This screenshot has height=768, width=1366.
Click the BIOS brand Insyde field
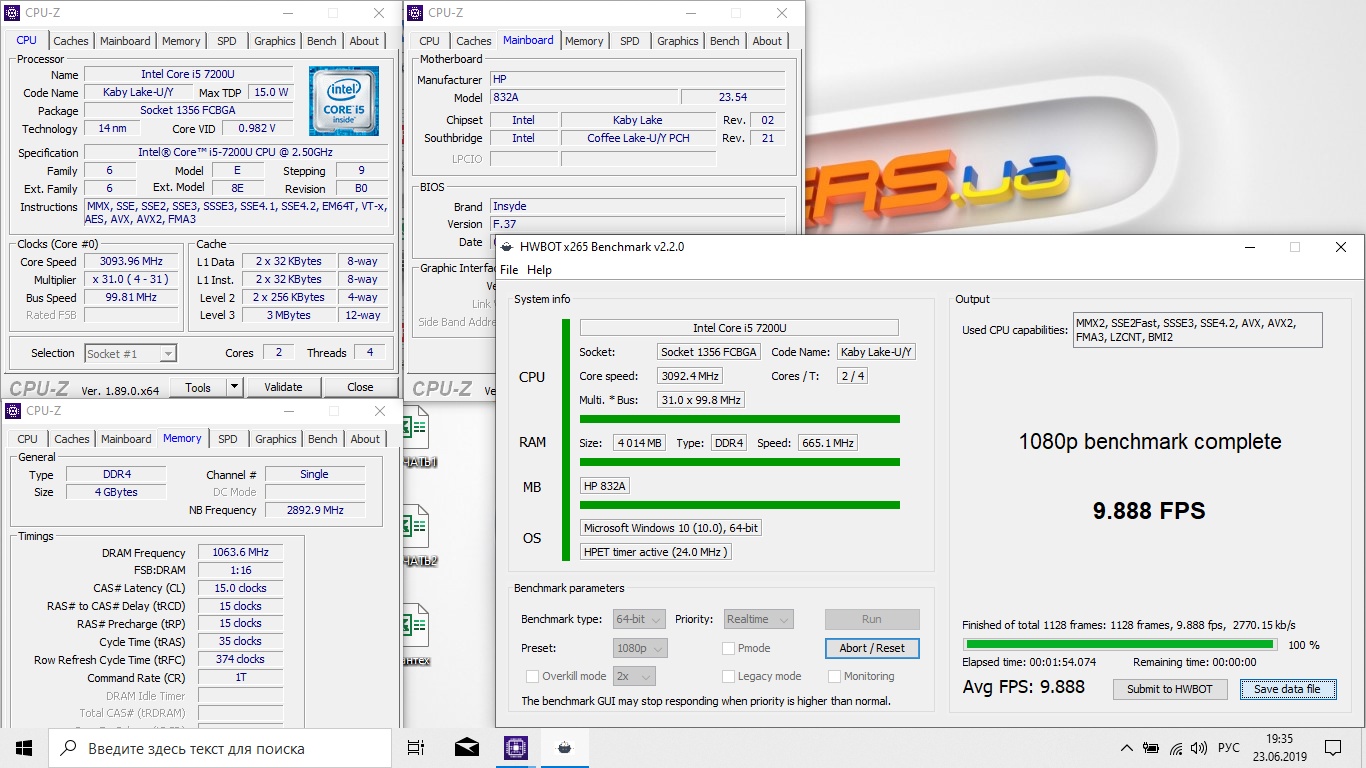637,206
